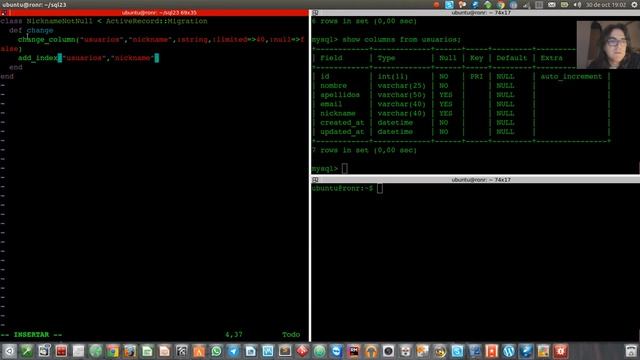Click 'PRI' in the Key column
The image size is (640, 360).
pos(476,77)
